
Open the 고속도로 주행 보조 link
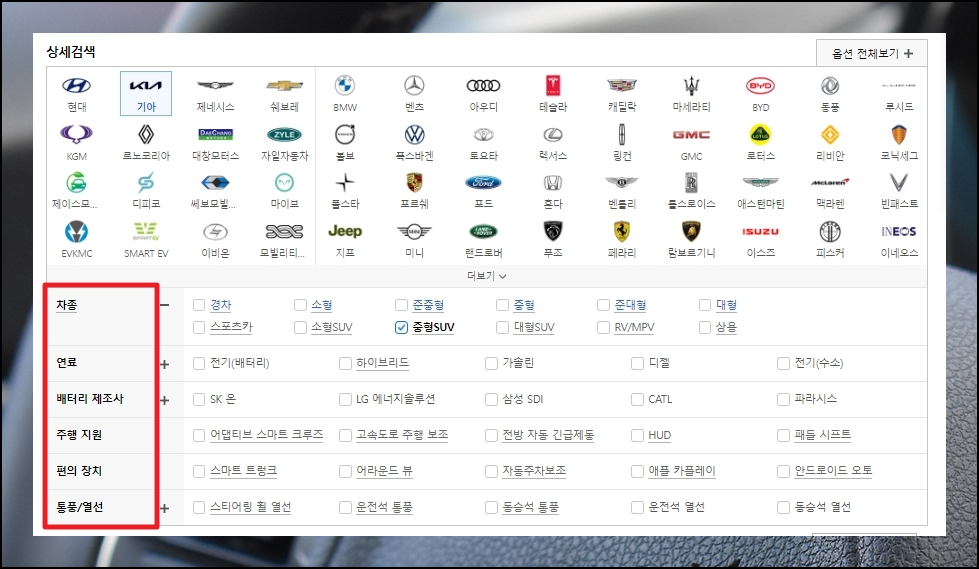[x=402, y=435]
